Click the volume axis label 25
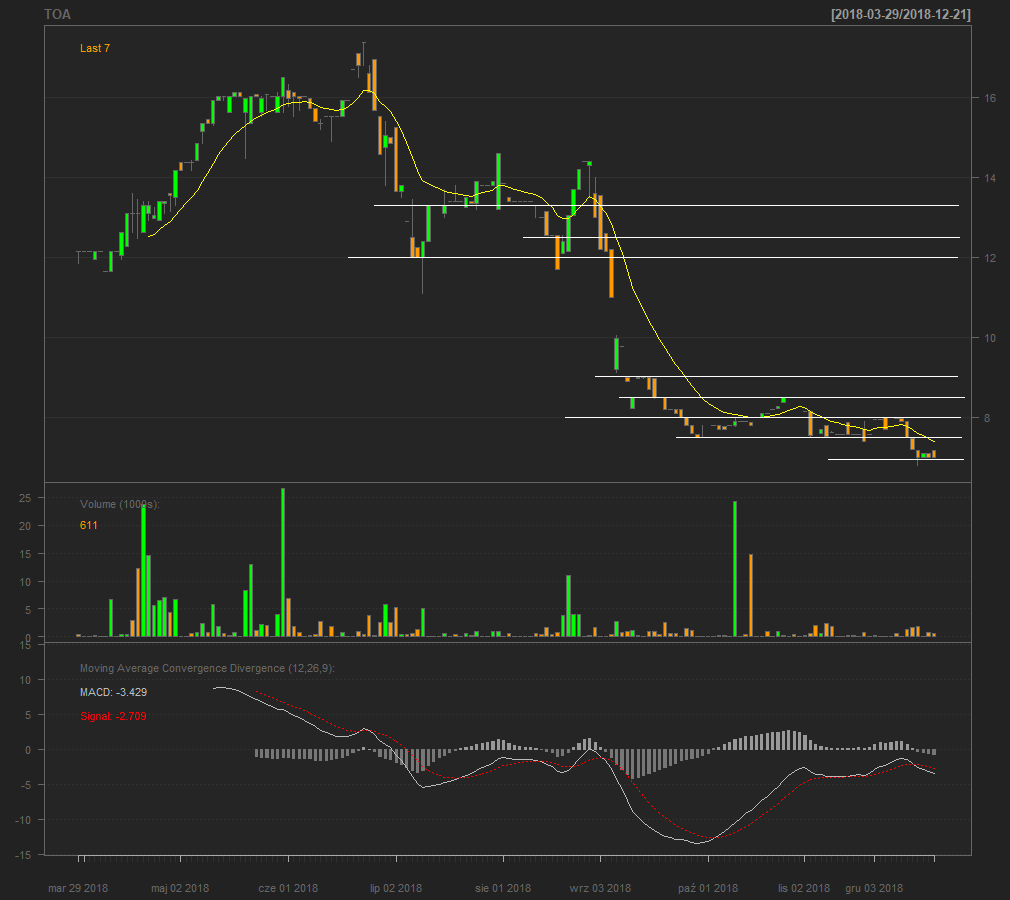This screenshot has height=900, width=1010. [x=24, y=498]
